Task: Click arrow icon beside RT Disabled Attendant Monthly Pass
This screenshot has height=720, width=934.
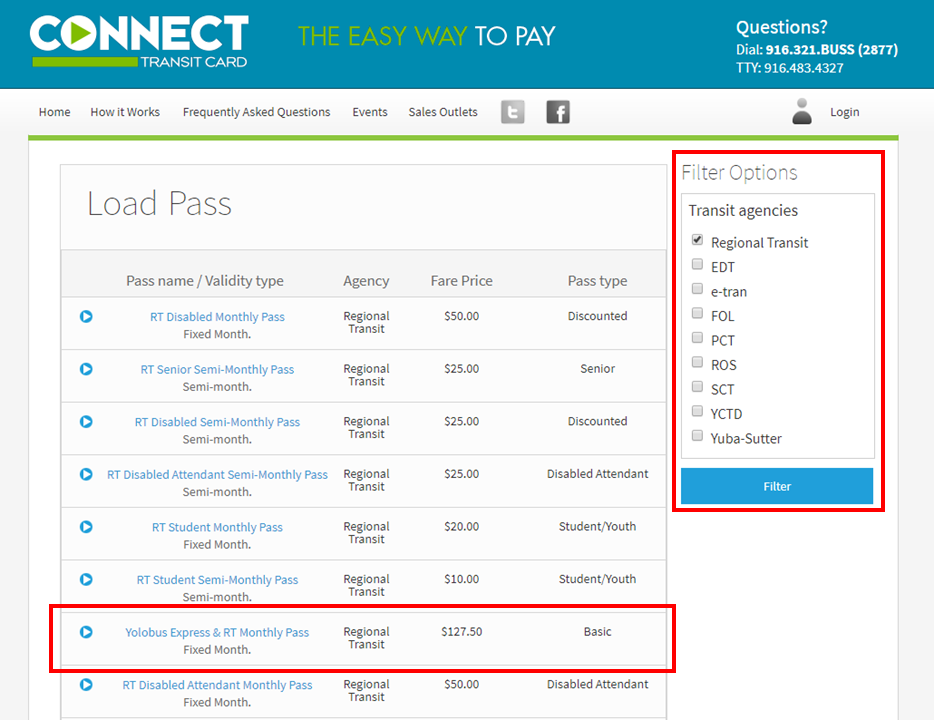Action: 86,685
